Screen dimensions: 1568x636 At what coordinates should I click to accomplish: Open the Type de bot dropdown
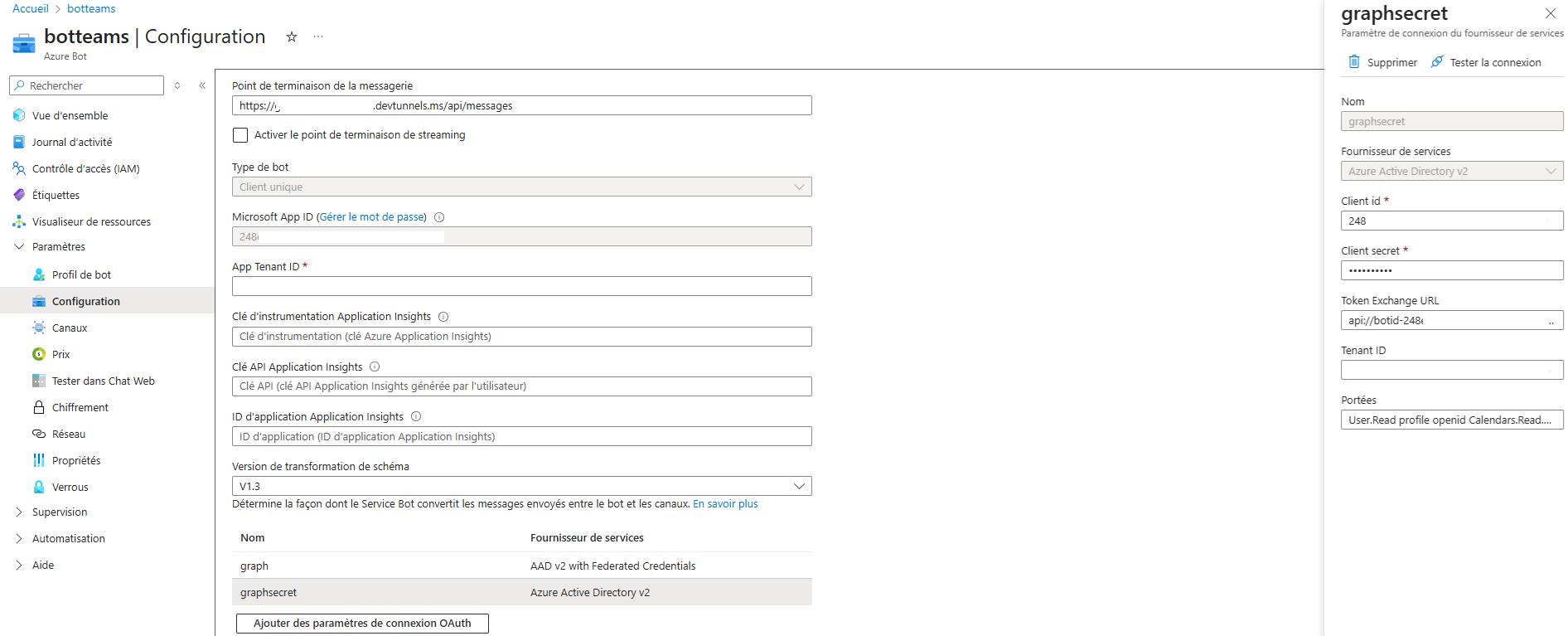[522, 187]
